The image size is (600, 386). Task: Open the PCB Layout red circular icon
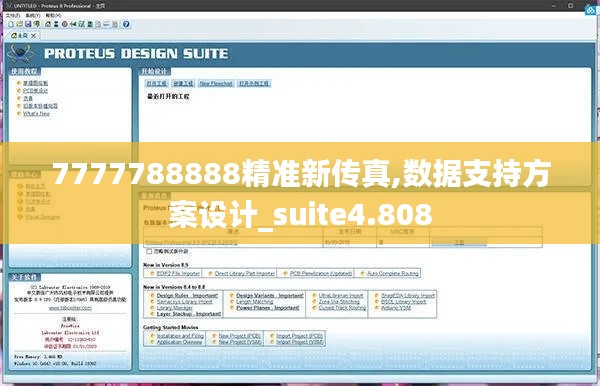pyautogui.click(x=64, y=24)
